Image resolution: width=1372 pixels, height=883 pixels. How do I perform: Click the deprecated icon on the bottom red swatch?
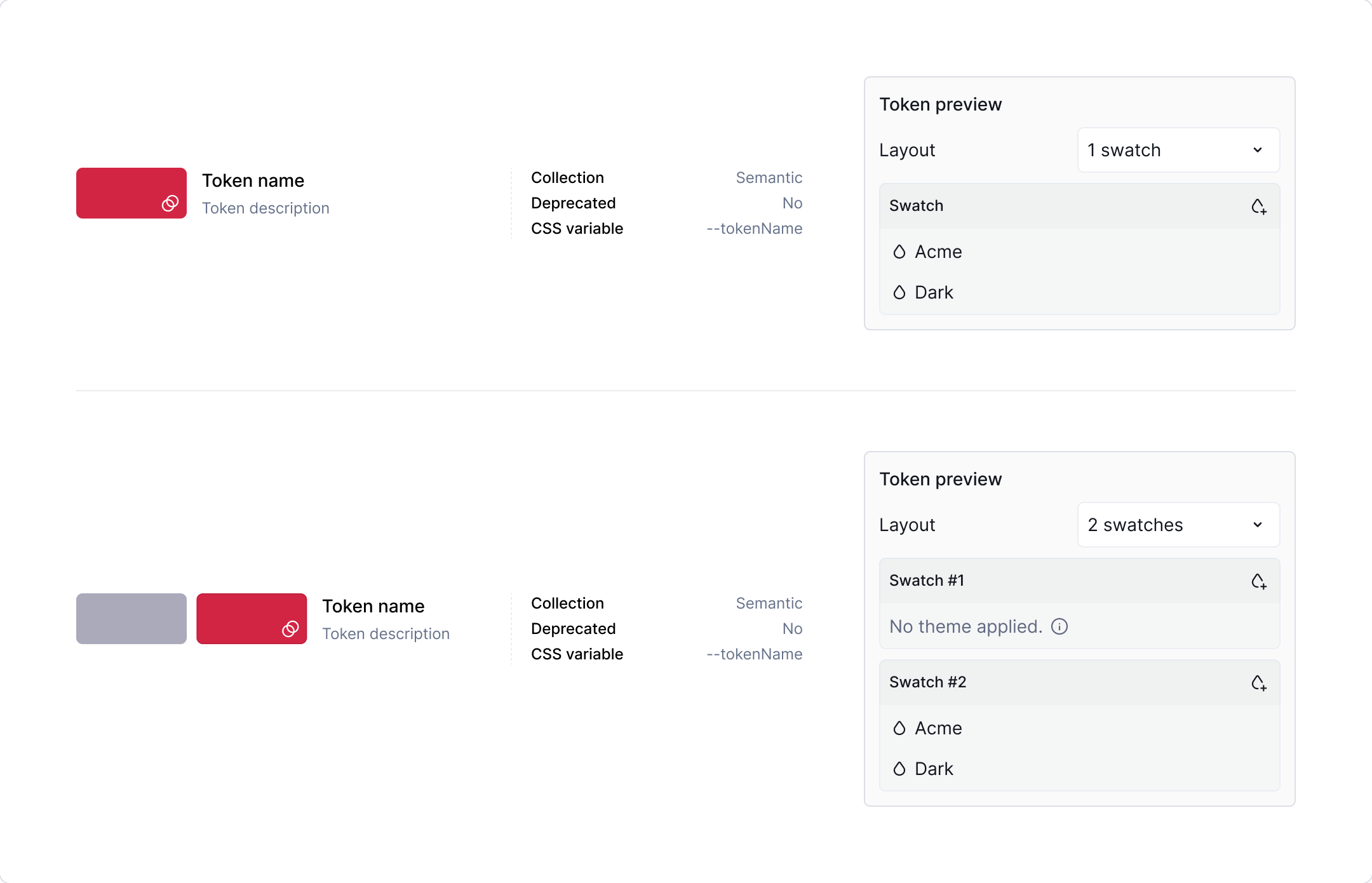click(290, 630)
